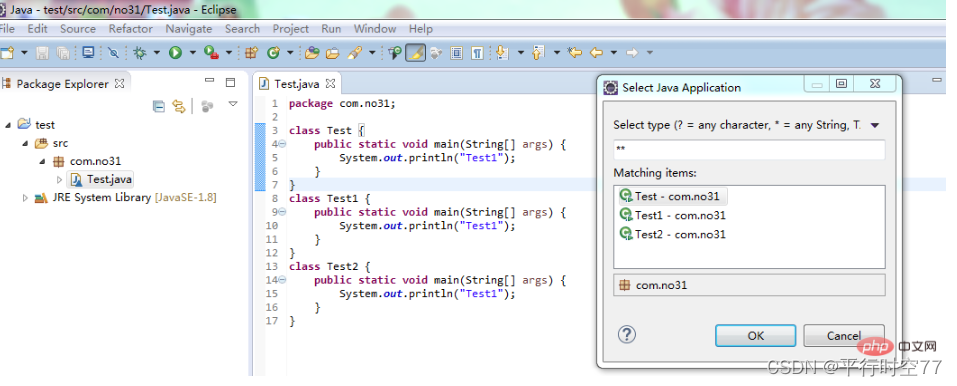The image size is (957, 386).
Task: Open the Debug dropdown arrow
Action: coord(157,53)
